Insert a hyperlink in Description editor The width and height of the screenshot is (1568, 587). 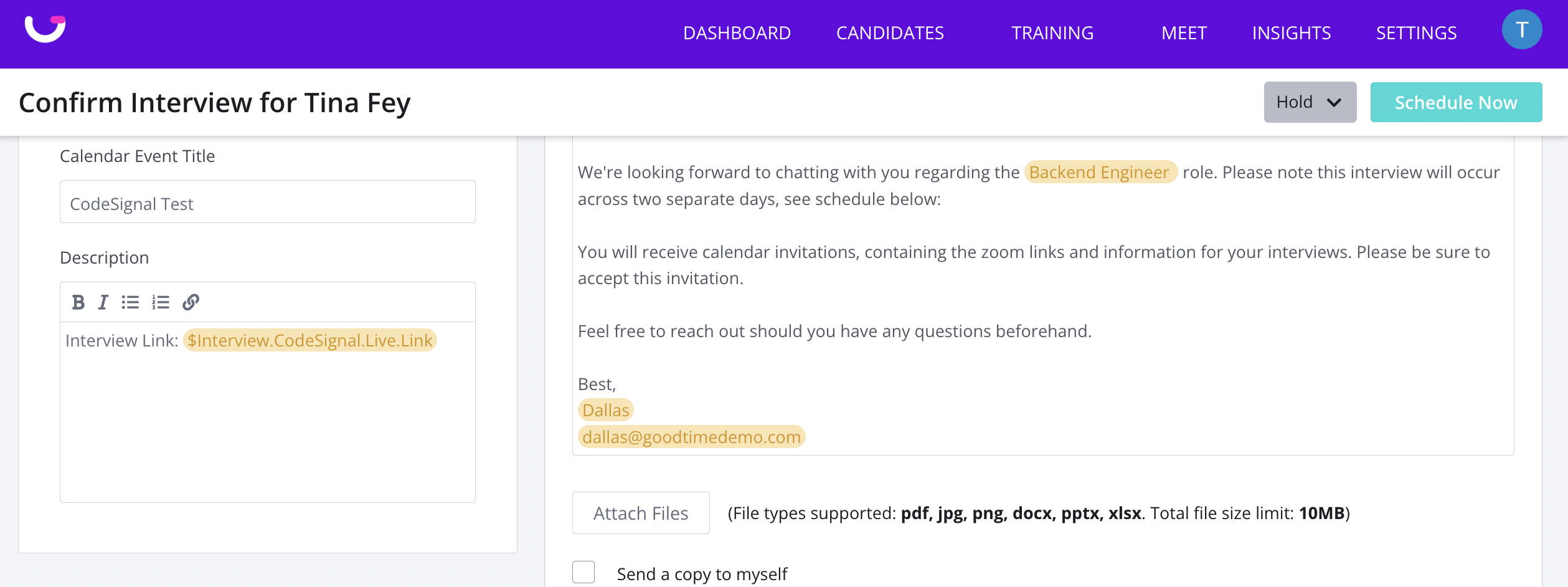pos(191,302)
